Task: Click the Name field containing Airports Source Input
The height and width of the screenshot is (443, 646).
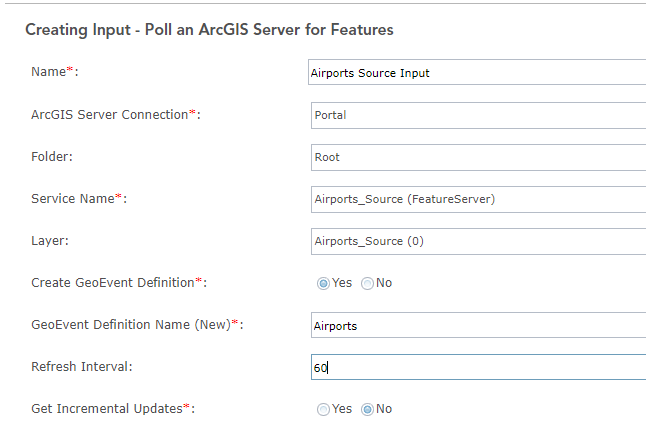Action: point(477,72)
